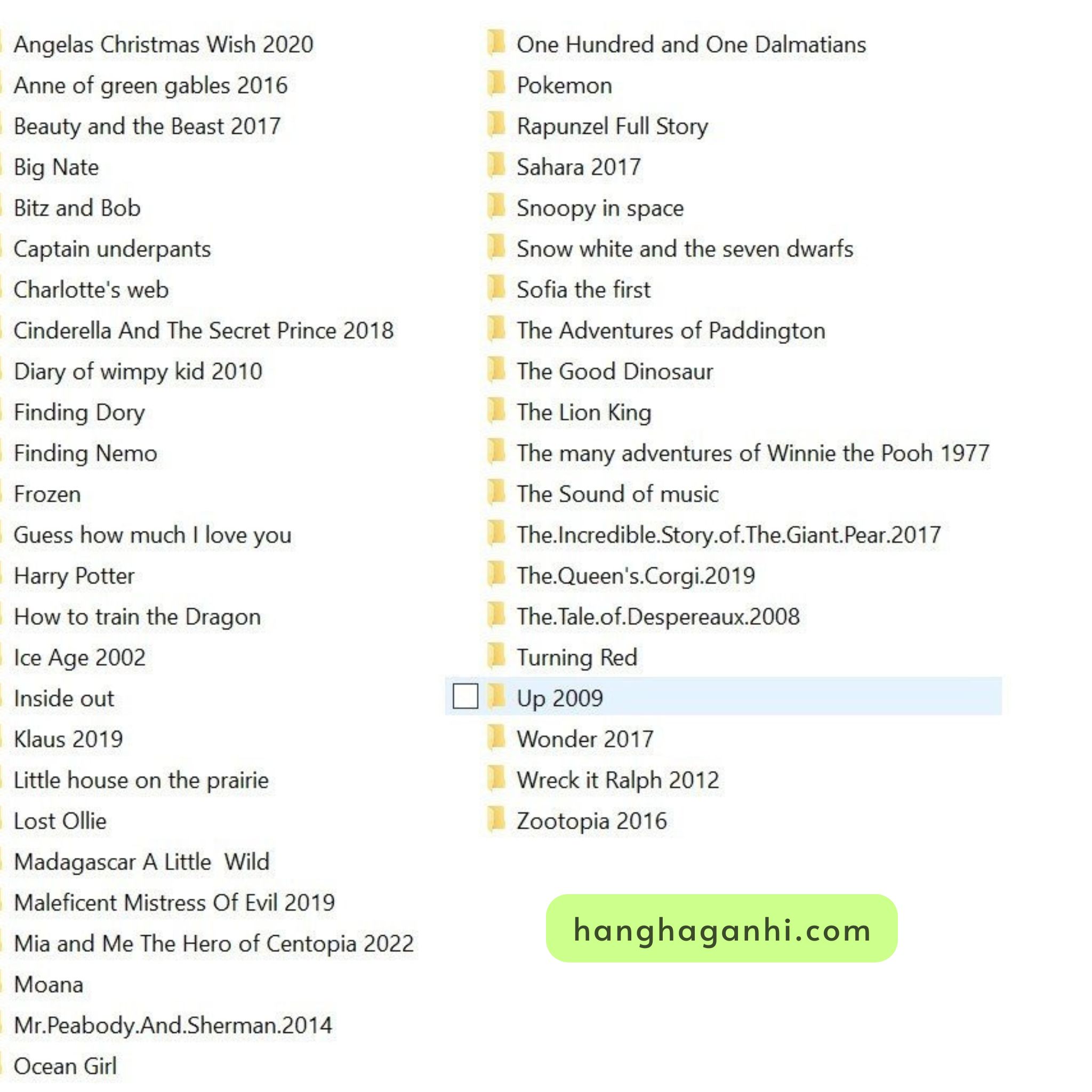This screenshot has height=1092, width=1092.
Task: Click the Frozen folder entry
Action: click(47, 495)
